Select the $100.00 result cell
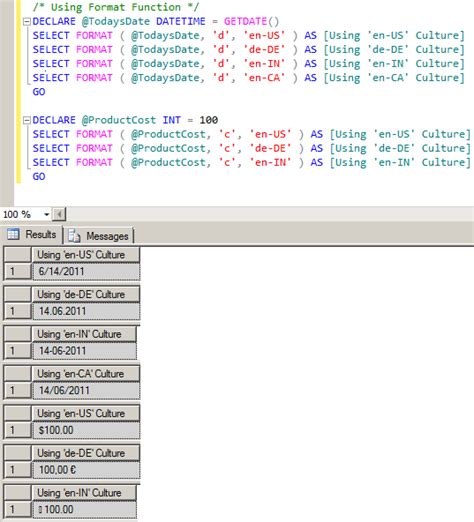 click(86, 430)
